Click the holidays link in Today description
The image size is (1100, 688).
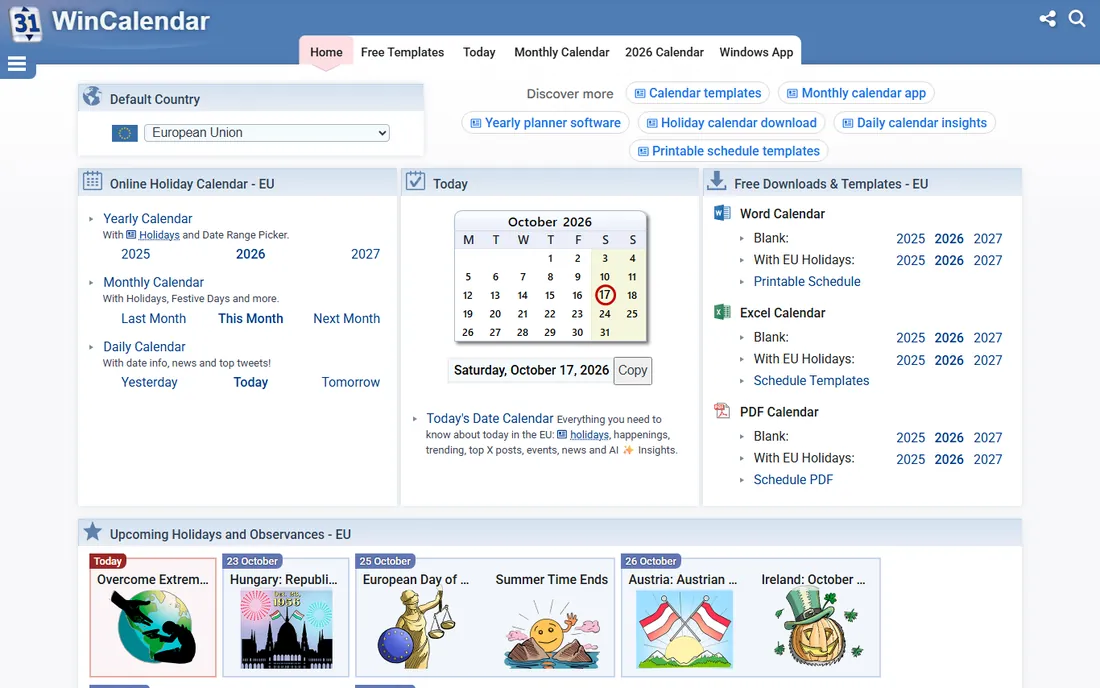coord(589,435)
